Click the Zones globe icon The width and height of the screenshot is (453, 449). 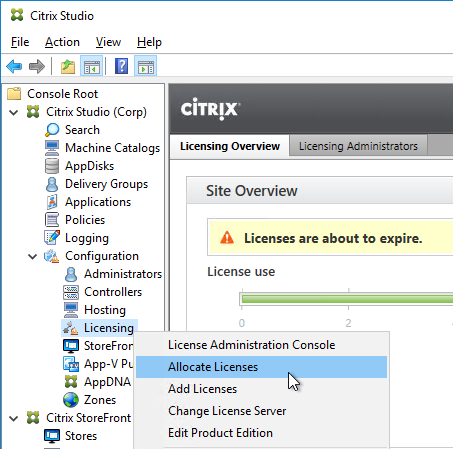pos(71,400)
